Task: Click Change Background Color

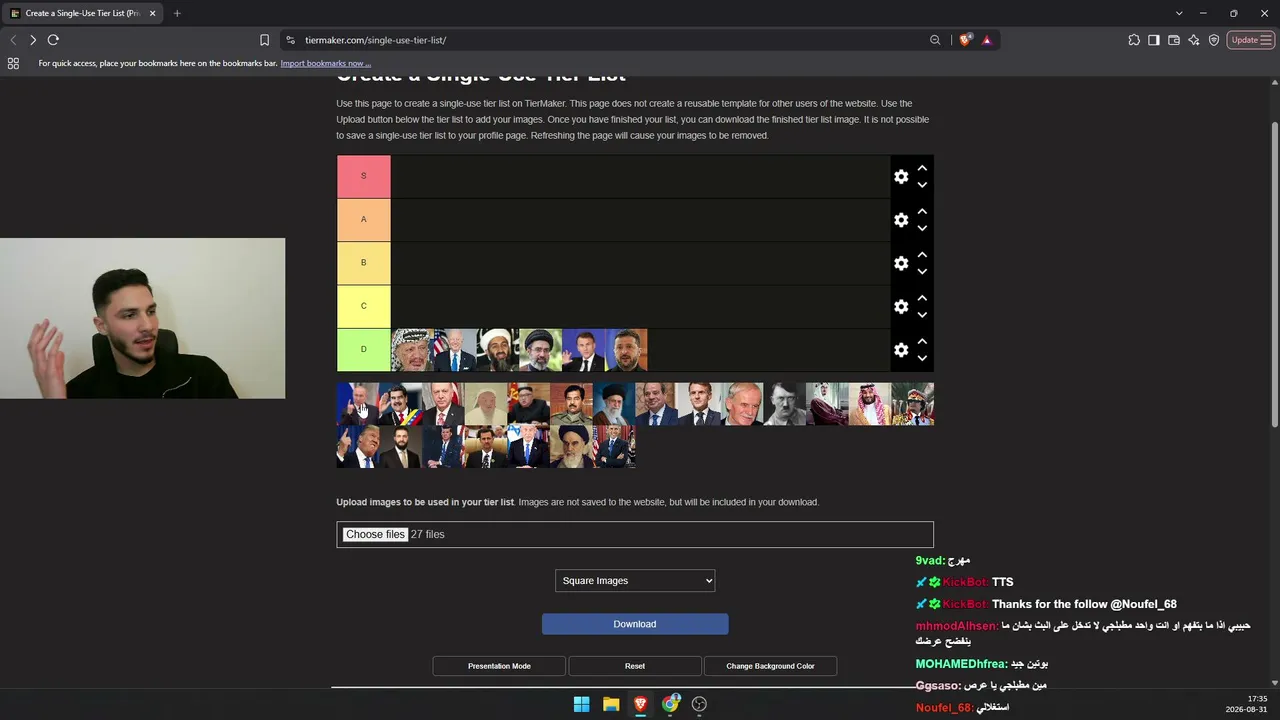Action: (x=770, y=666)
